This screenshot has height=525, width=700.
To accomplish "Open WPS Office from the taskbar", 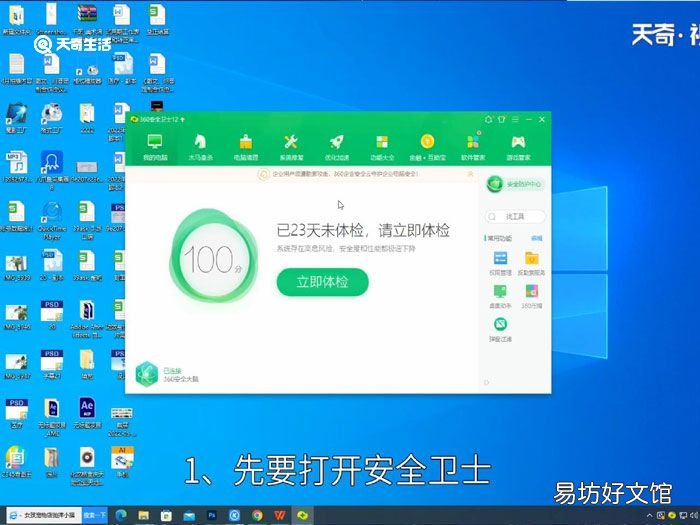I will 280,515.
